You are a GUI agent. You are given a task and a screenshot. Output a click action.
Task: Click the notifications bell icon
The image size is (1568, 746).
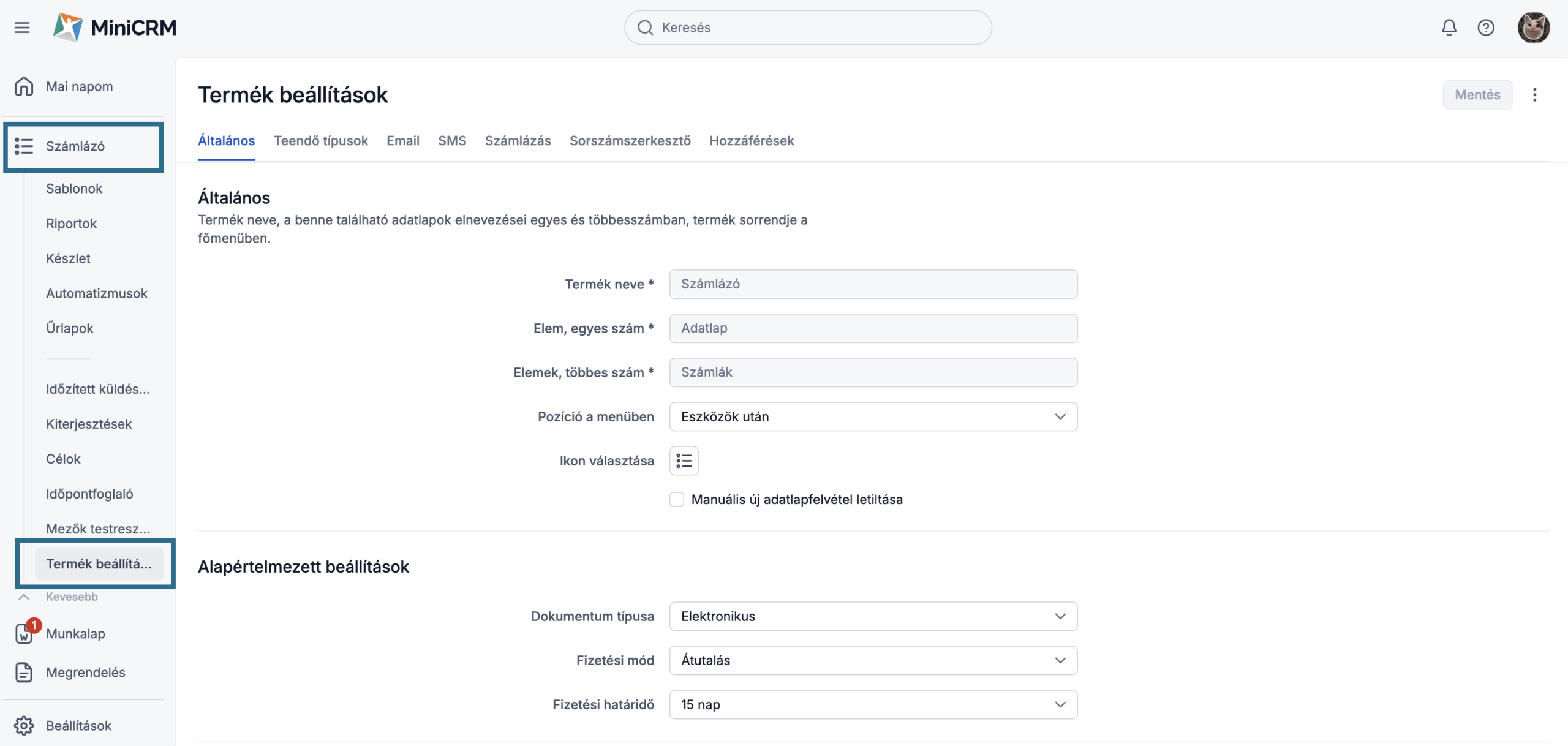click(x=1449, y=28)
